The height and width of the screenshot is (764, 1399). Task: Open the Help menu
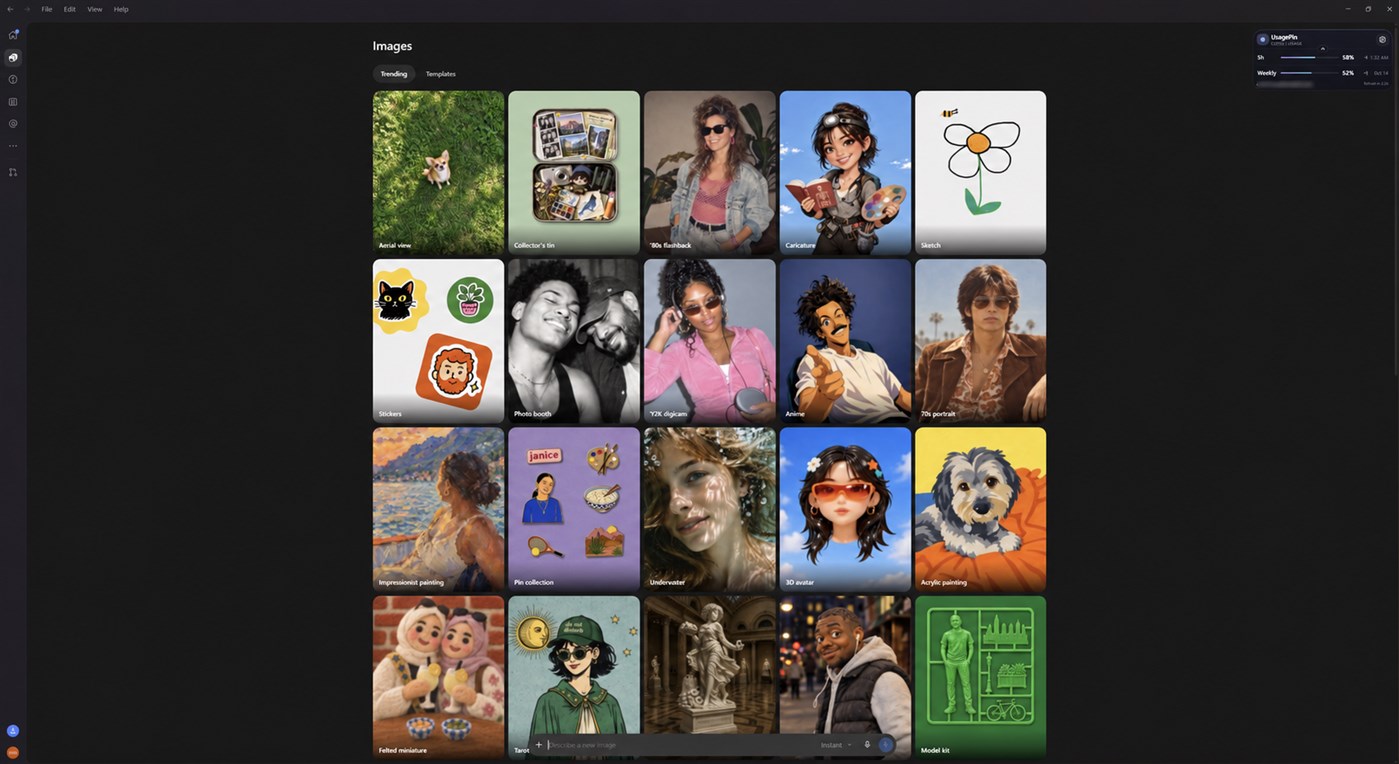(x=121, y=9)
